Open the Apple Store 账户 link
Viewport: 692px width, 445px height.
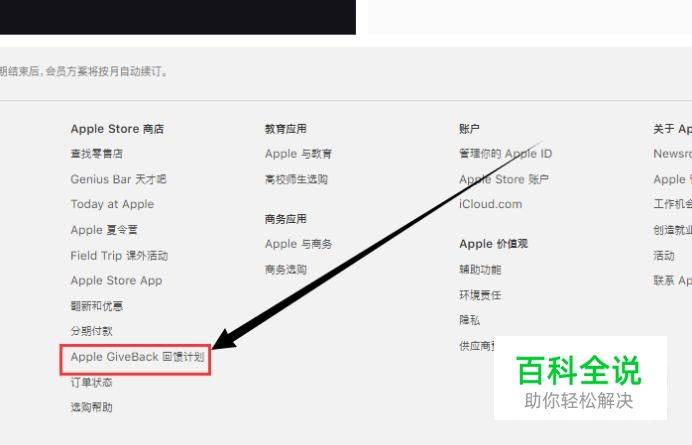(504, 179)
